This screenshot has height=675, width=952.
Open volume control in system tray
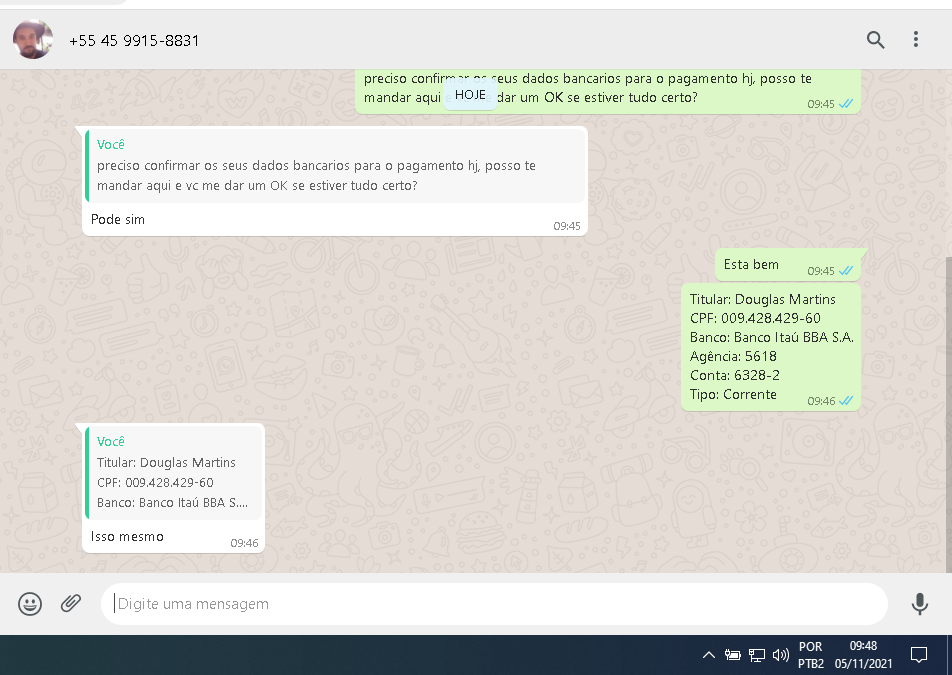781,655
